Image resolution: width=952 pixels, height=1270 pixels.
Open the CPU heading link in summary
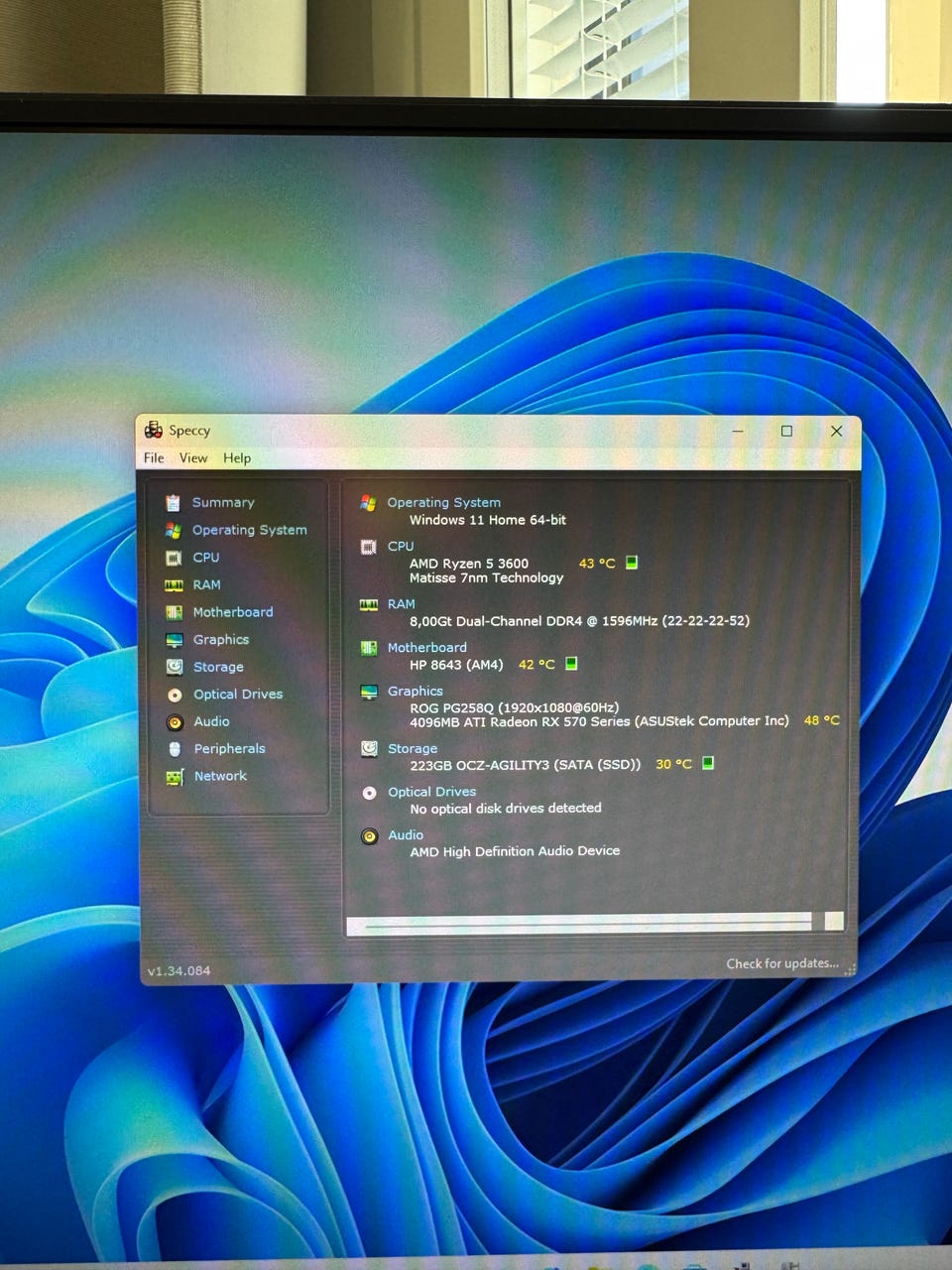point(401,547)
